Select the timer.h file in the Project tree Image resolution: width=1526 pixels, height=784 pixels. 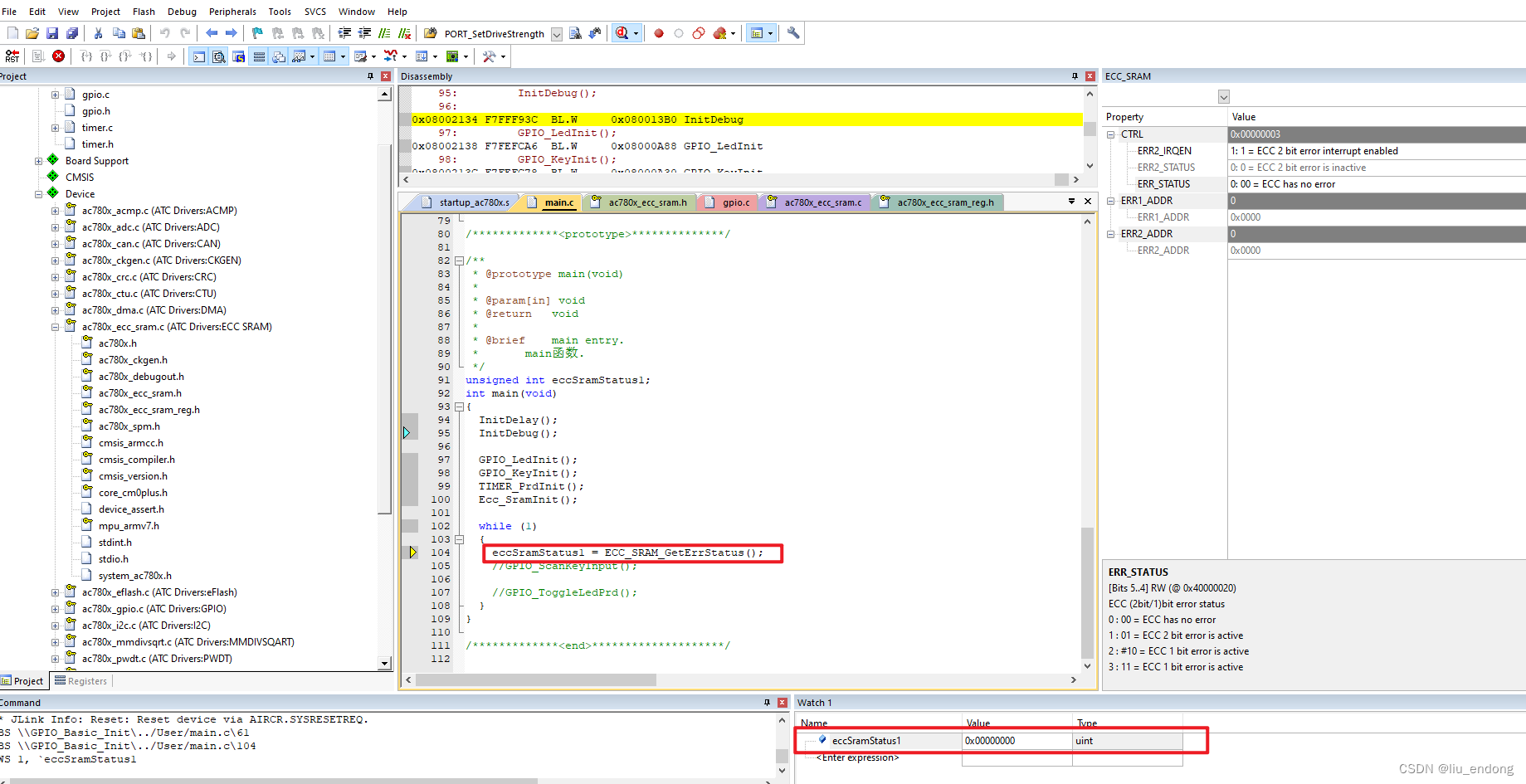pos(98,144)
